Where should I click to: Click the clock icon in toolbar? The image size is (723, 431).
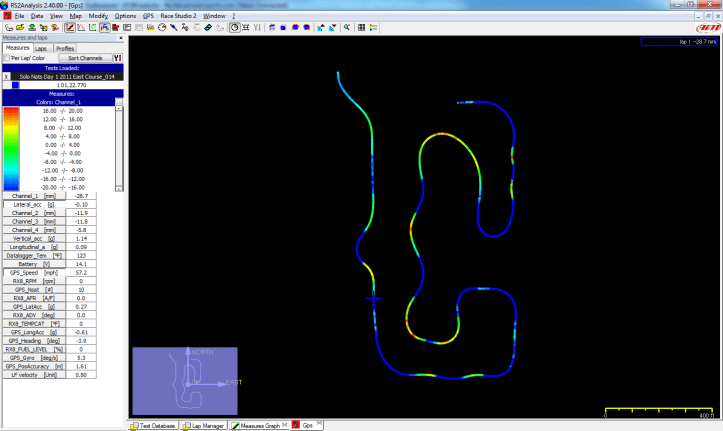point(235,28)
